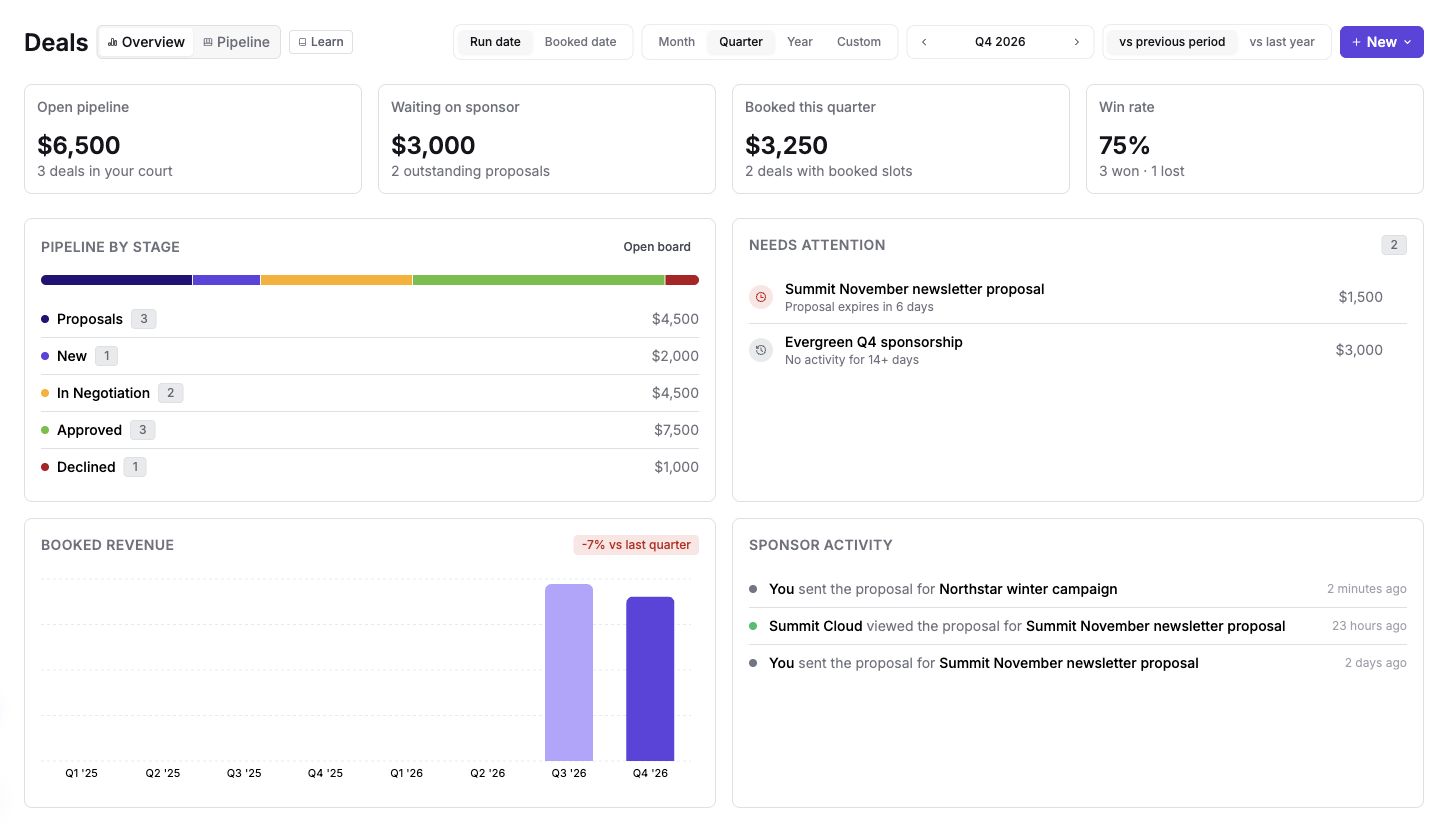Switch to the Pipeline tab
The image size is (1448, 824).
click(x=236, y=42)
